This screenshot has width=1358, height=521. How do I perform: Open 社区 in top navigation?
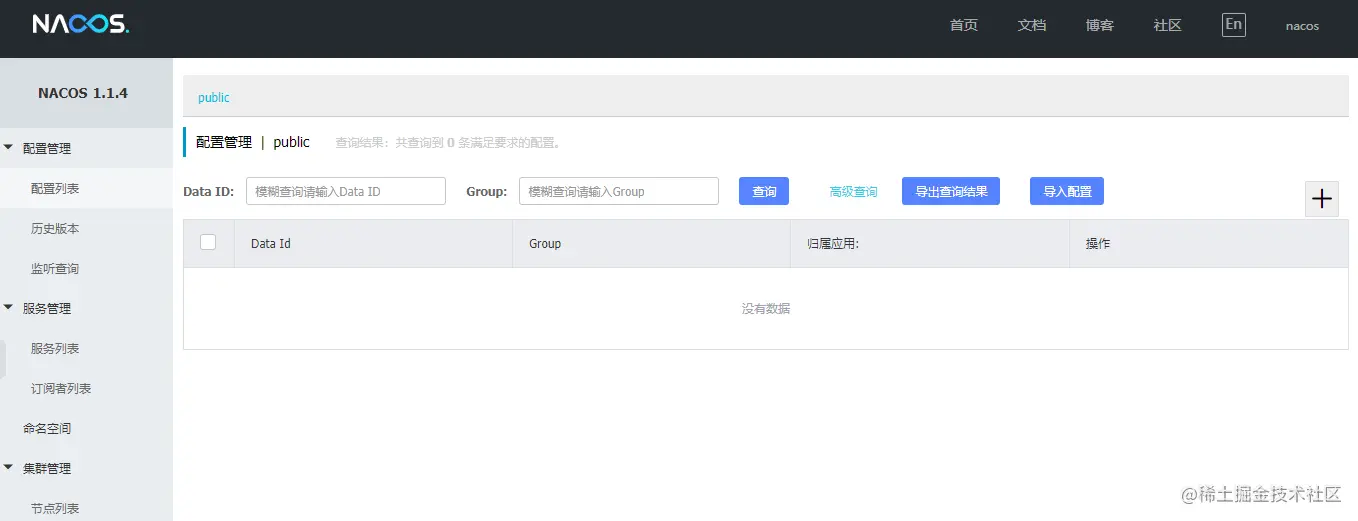click(x=1168, y=26)
